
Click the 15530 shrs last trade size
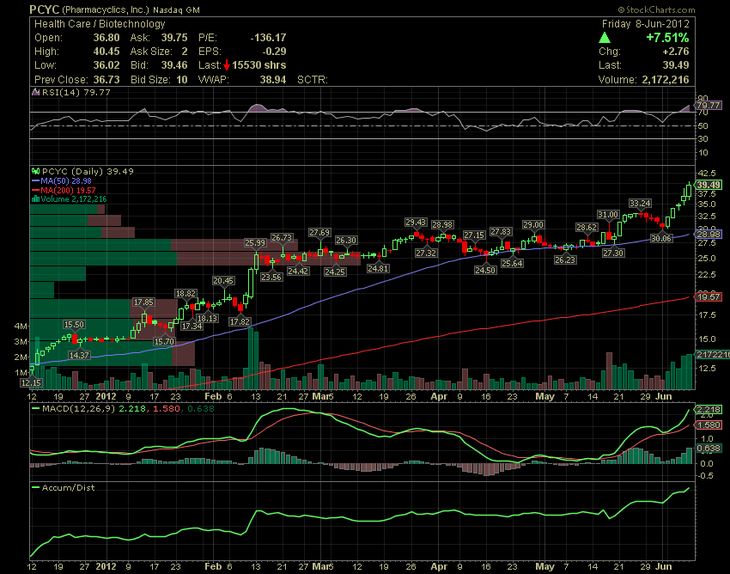(x=259, y=65)
